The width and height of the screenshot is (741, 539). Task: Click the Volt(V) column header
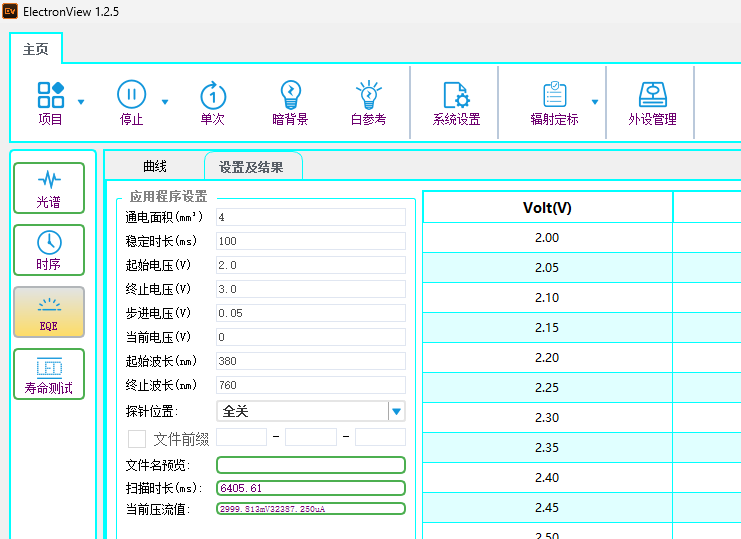[x=547, y=207]
